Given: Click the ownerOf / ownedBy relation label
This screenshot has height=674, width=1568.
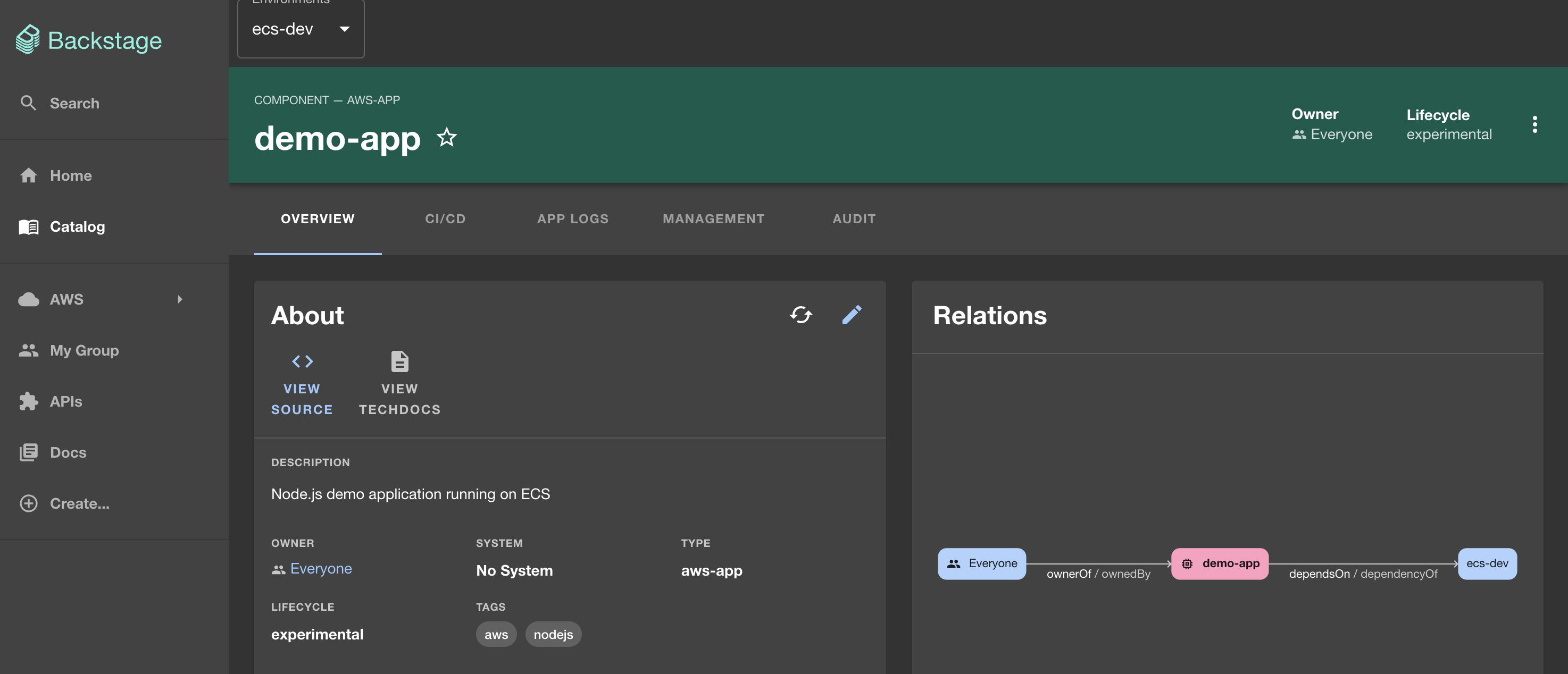Looking at the screenshot, I should click(1098, 574).
